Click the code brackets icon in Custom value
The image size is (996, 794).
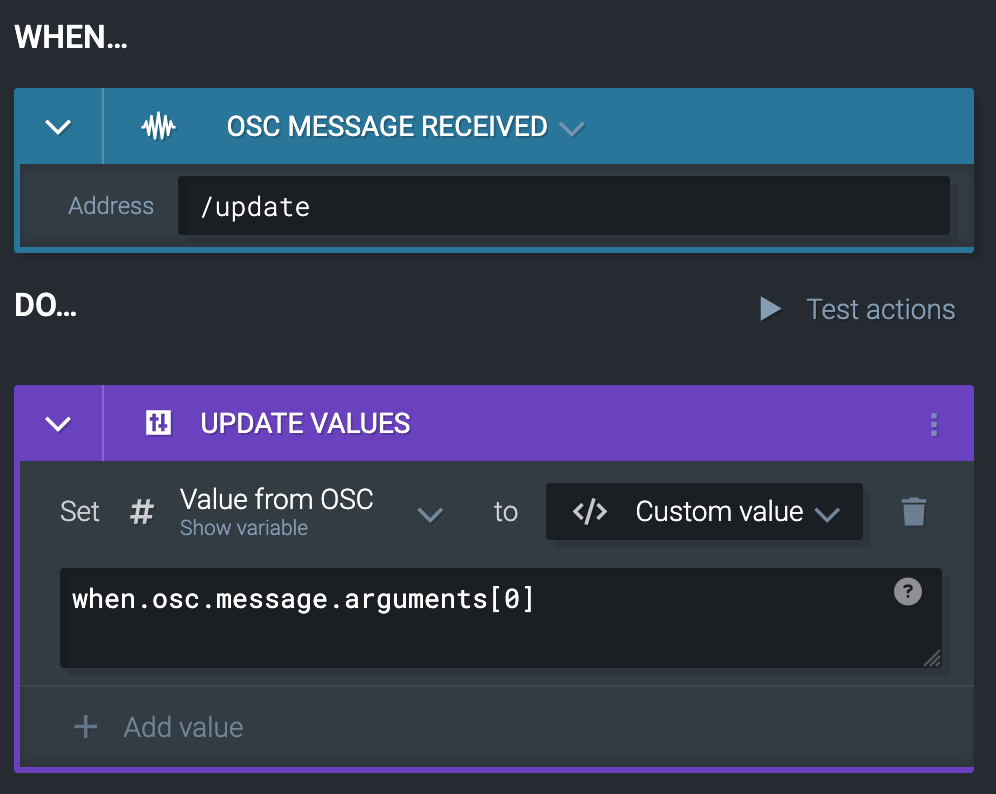pos(590,512)
